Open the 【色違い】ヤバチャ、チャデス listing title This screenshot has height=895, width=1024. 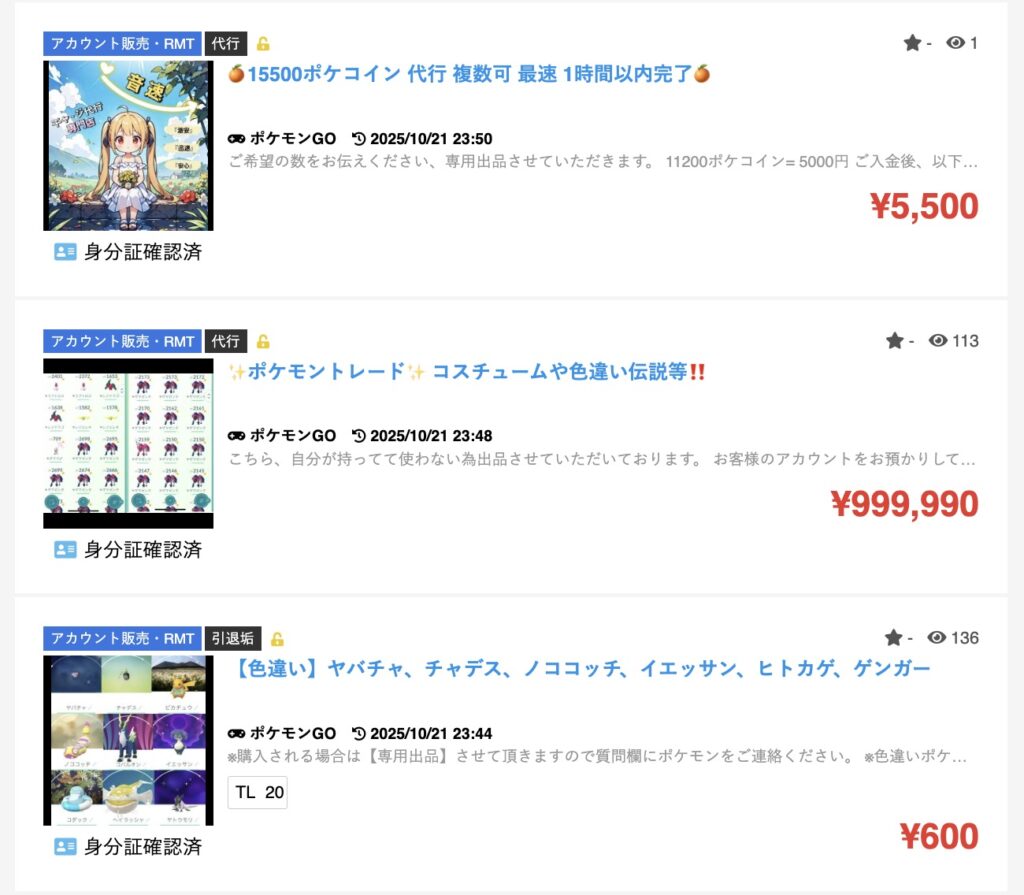tap(582, 669)
